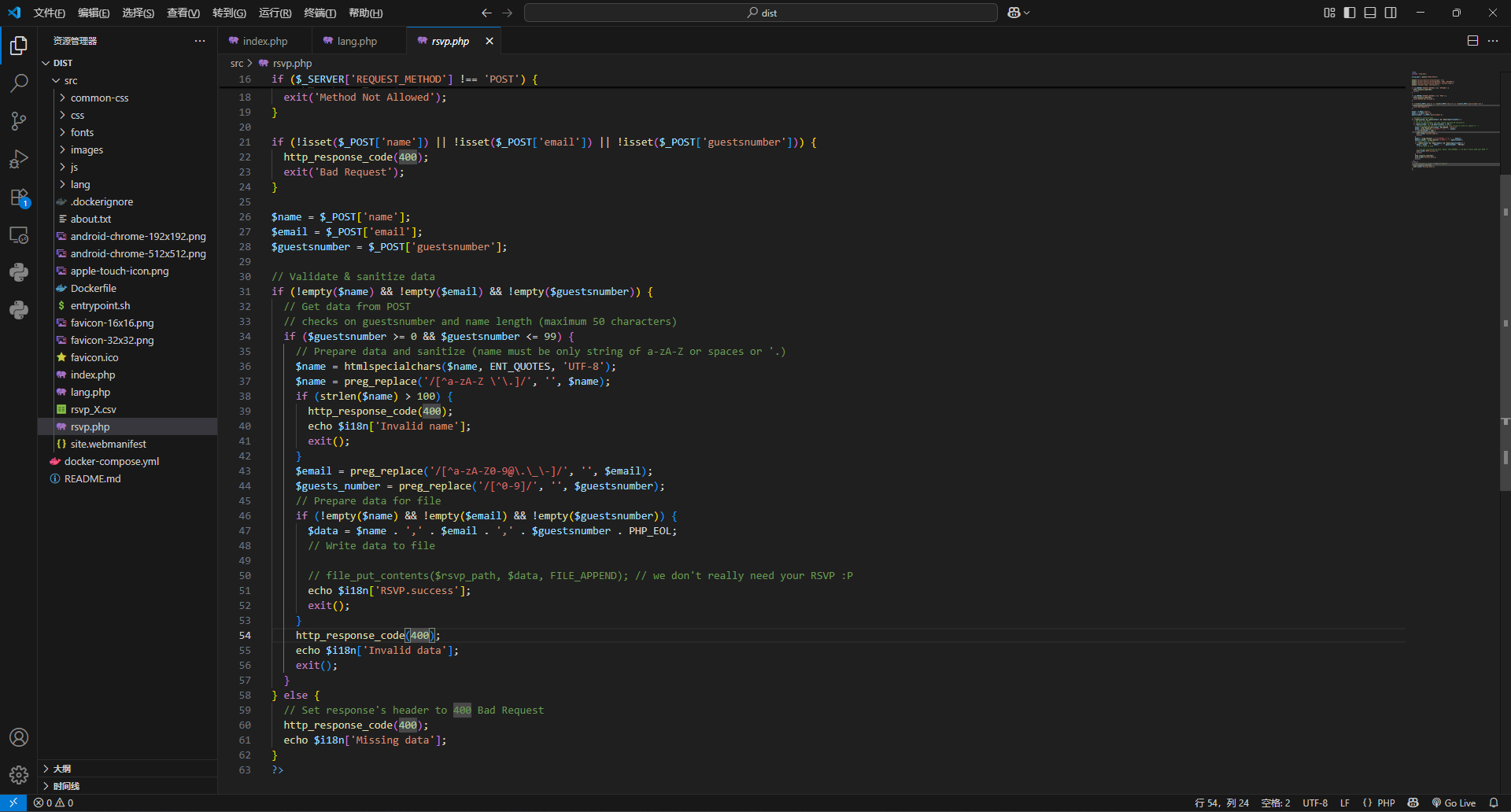The image size is (1511, 812).
Task: Open the Manage settings gear
Action: 19,775
